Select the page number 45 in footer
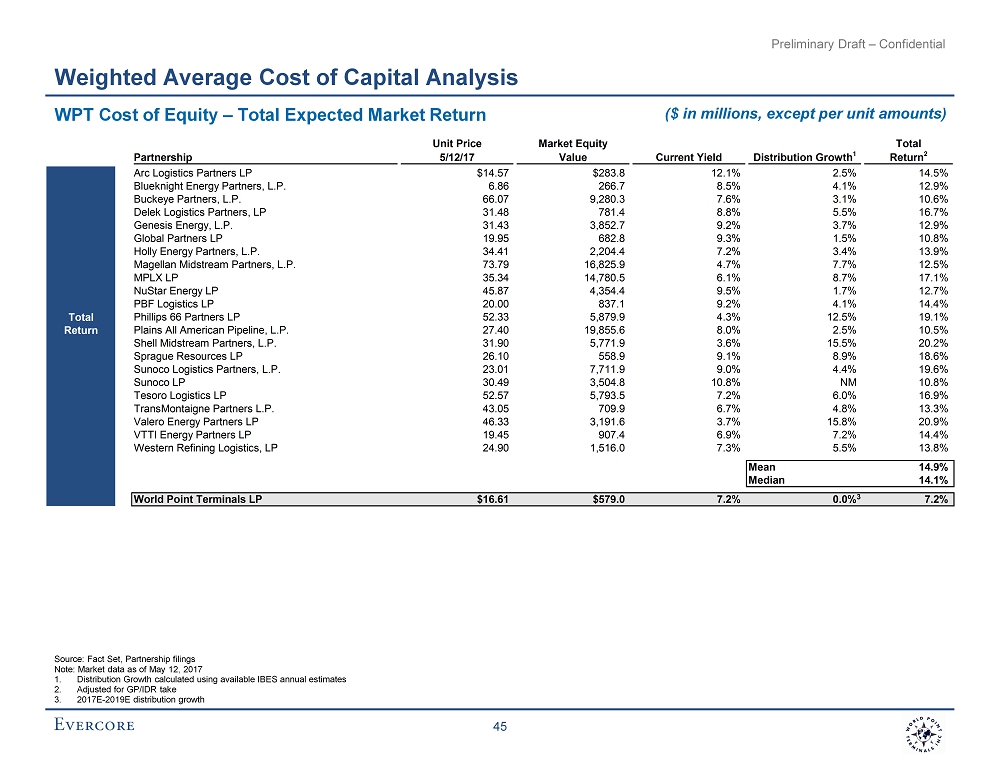Image resolution: width=1000 pixels, height=774 pixels. point(501,728)
